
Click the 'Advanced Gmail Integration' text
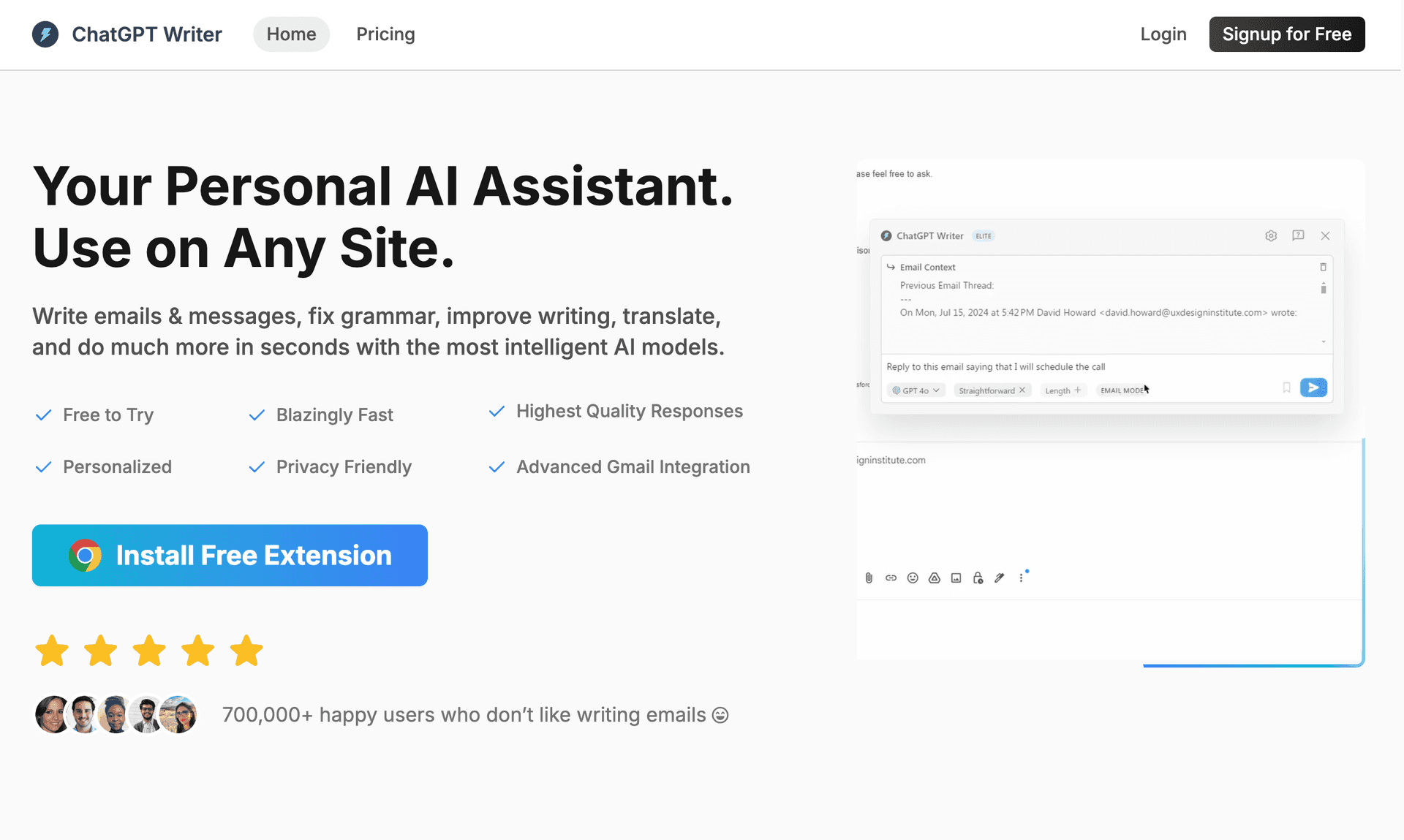(x=633, y=467)
